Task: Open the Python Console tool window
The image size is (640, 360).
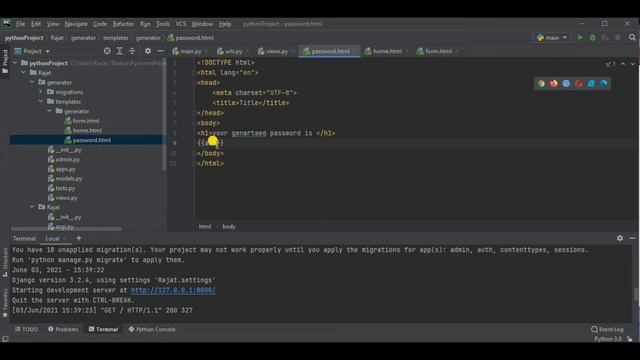Action: [x=152, y=329]
